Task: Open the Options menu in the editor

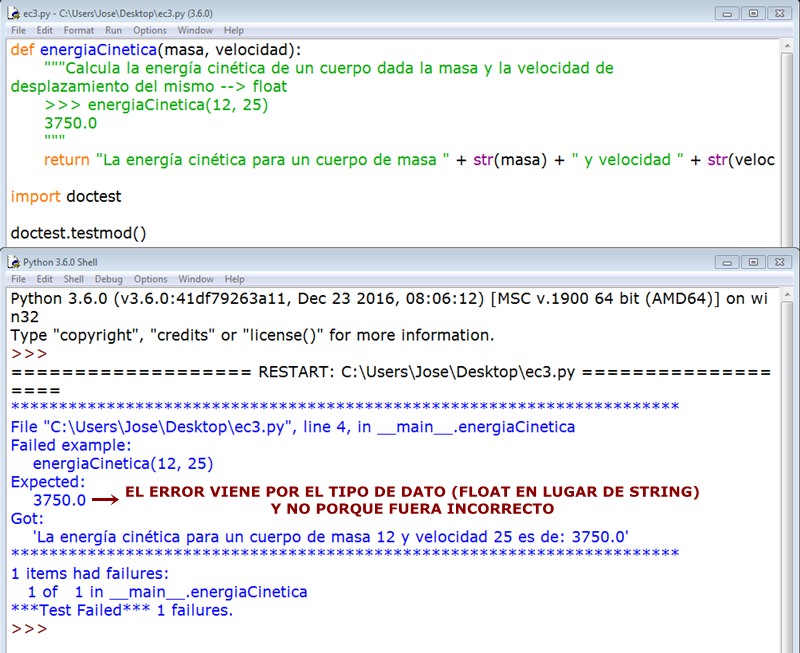Action: tap(150, 30)
